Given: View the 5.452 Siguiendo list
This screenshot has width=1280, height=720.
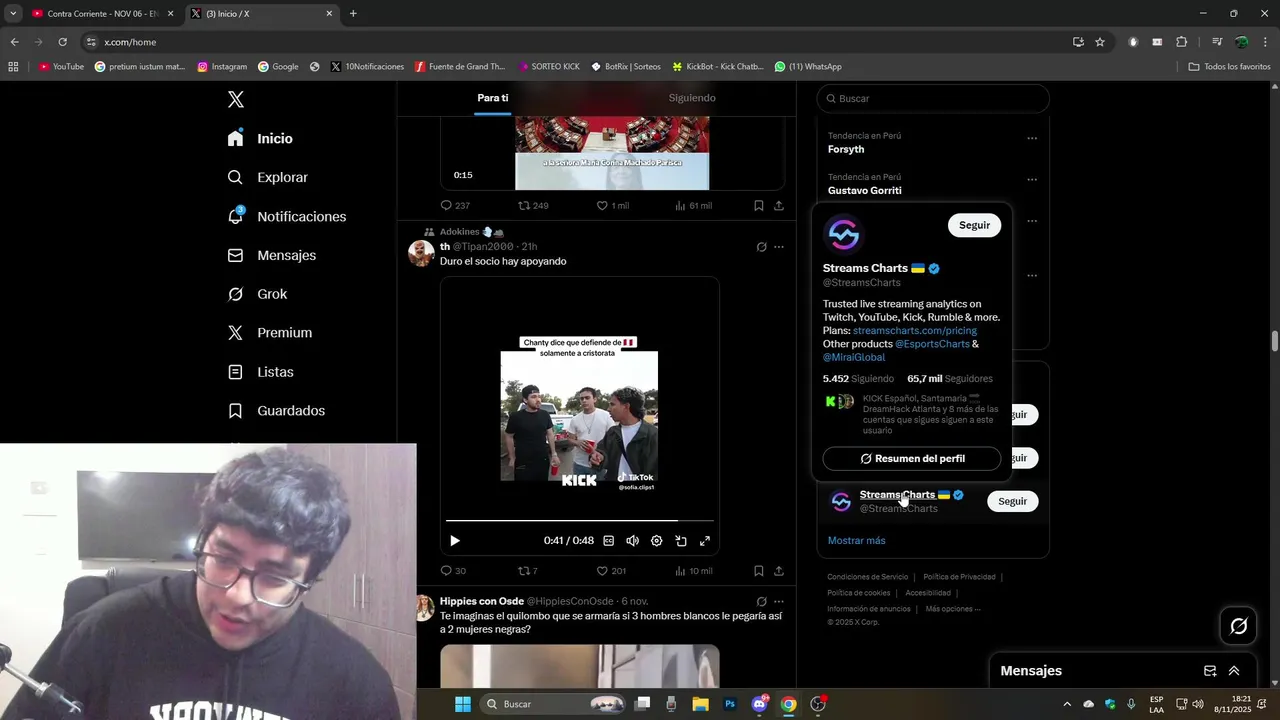Looking at the screenshot, I should coord(858,379).
